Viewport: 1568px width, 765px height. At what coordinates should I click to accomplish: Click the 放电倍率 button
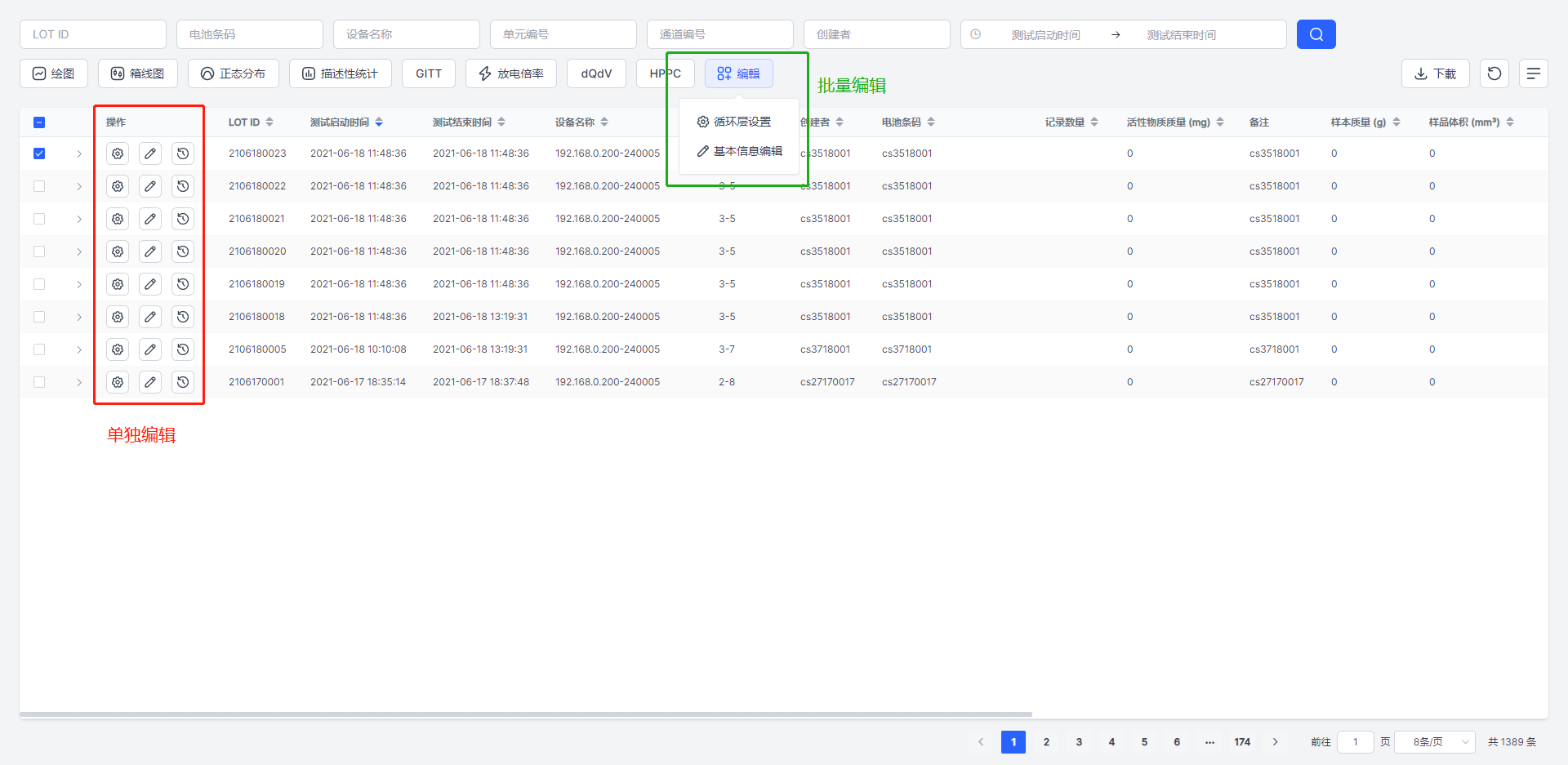point(511,73)
